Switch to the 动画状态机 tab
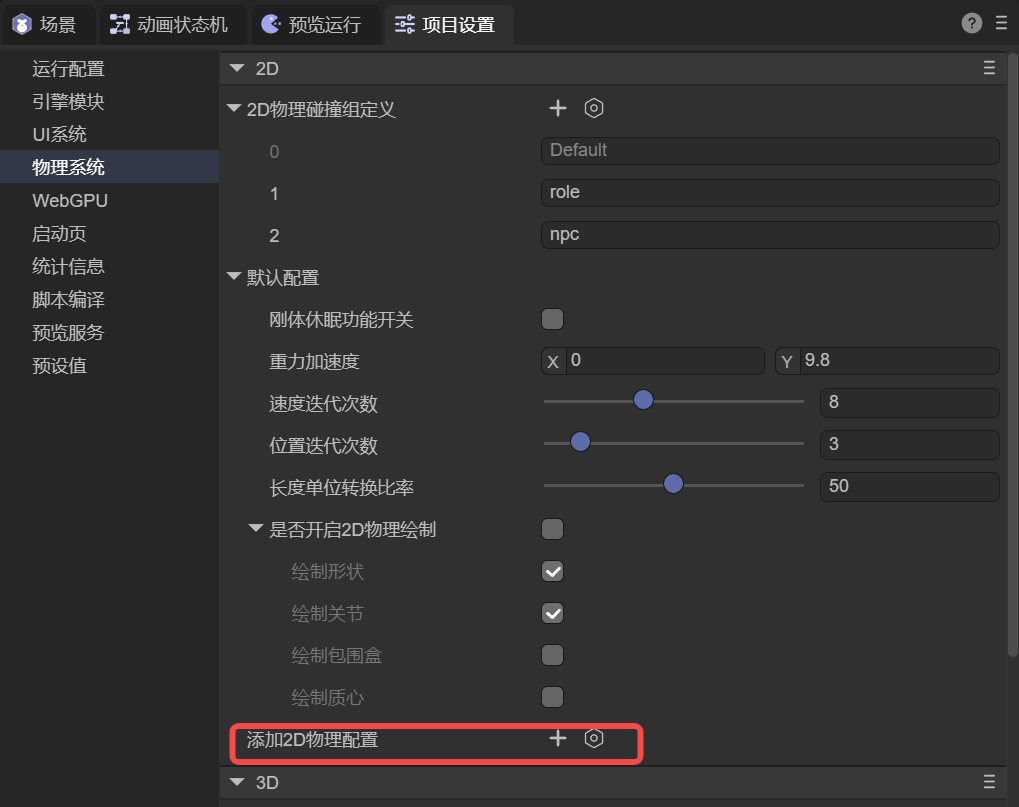 tap(169, 25)
